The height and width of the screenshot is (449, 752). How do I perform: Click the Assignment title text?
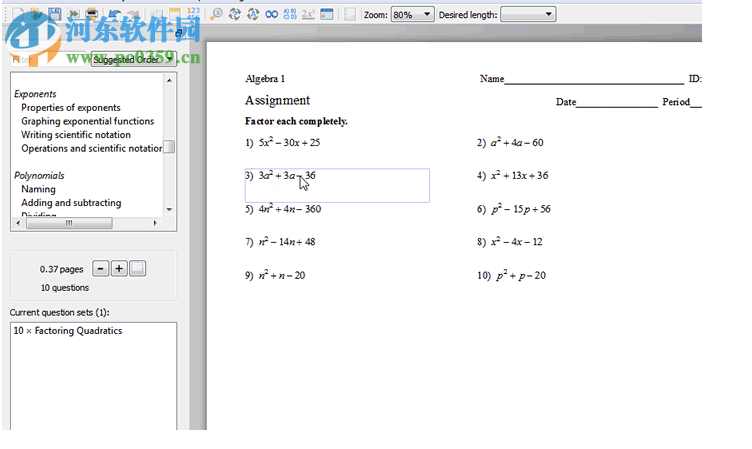tap(277, 100)
